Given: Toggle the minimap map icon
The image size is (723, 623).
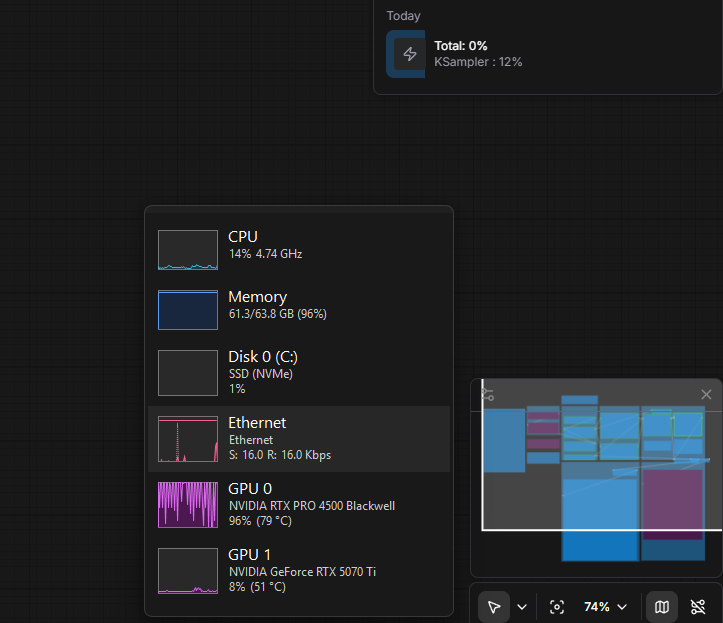Looking at the screenshot, I should point(662,607).
